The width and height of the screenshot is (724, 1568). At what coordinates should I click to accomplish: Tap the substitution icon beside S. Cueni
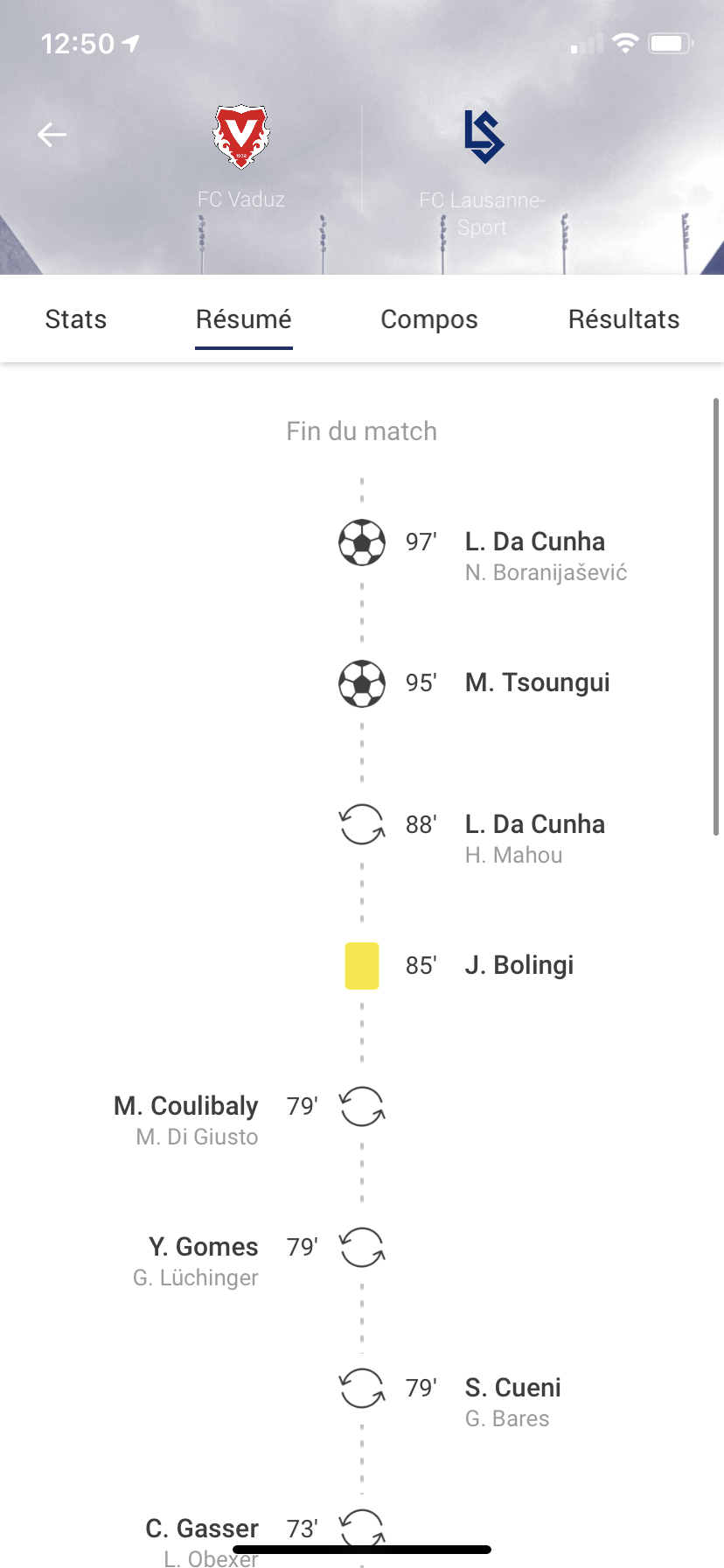(x=362, y=1388)
